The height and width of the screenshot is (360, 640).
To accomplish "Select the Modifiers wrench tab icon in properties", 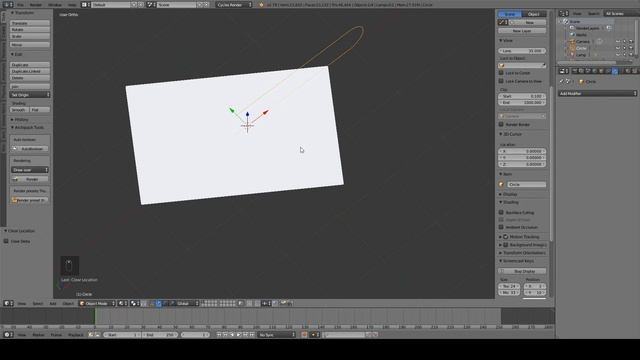I will 615,71.
